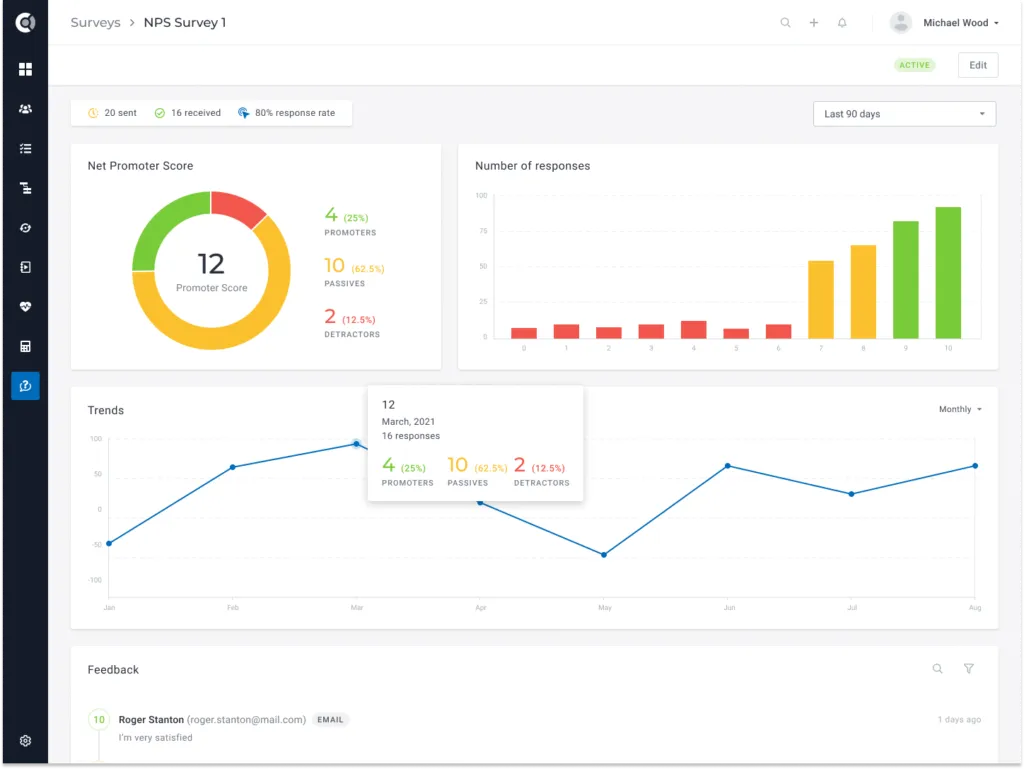Open the feedback filter funnel icon

click(968, 668)
